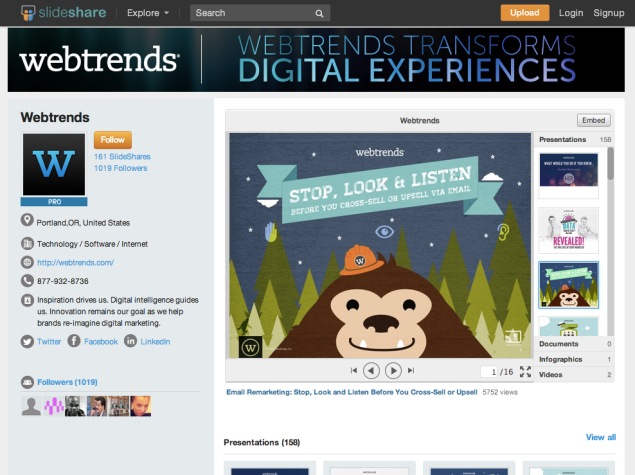Open the Followers (1019) link
Screen dimensions: 635x475
67,382
